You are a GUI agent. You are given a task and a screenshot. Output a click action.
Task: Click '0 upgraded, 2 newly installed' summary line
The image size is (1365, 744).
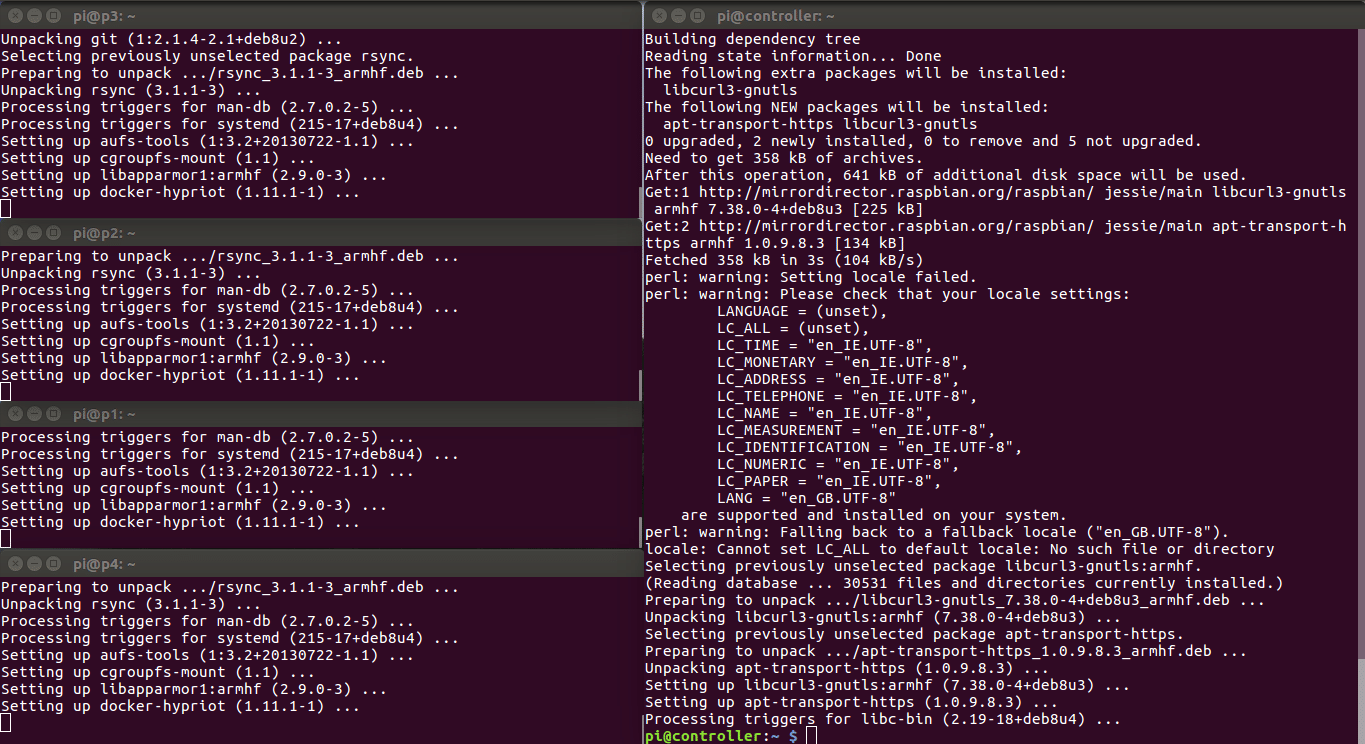point(924,141)
